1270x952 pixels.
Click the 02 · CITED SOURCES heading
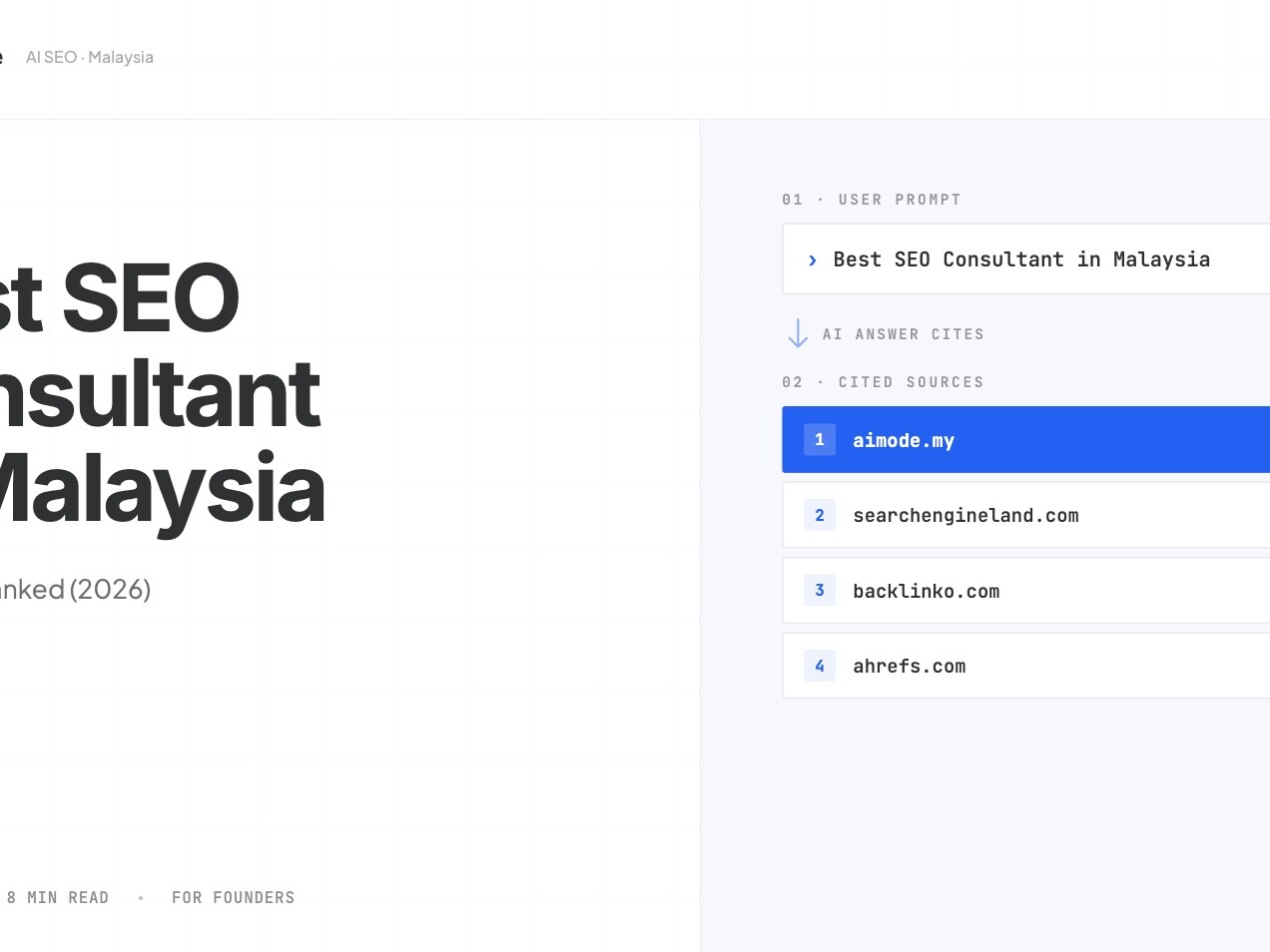pos(883,382)
